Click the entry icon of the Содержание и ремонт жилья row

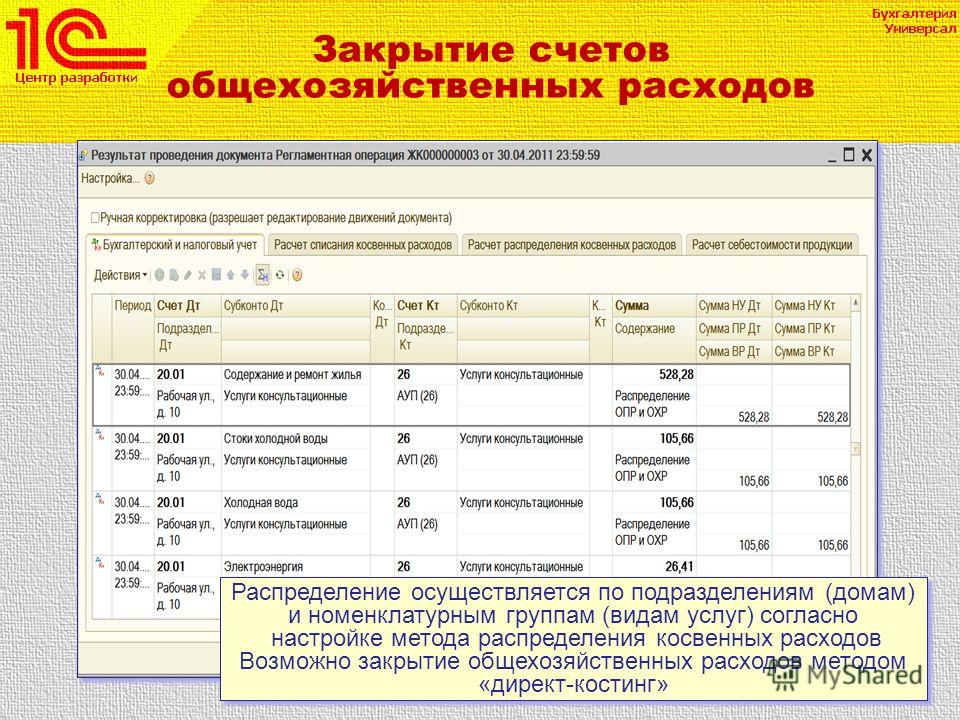pos(100,371)
